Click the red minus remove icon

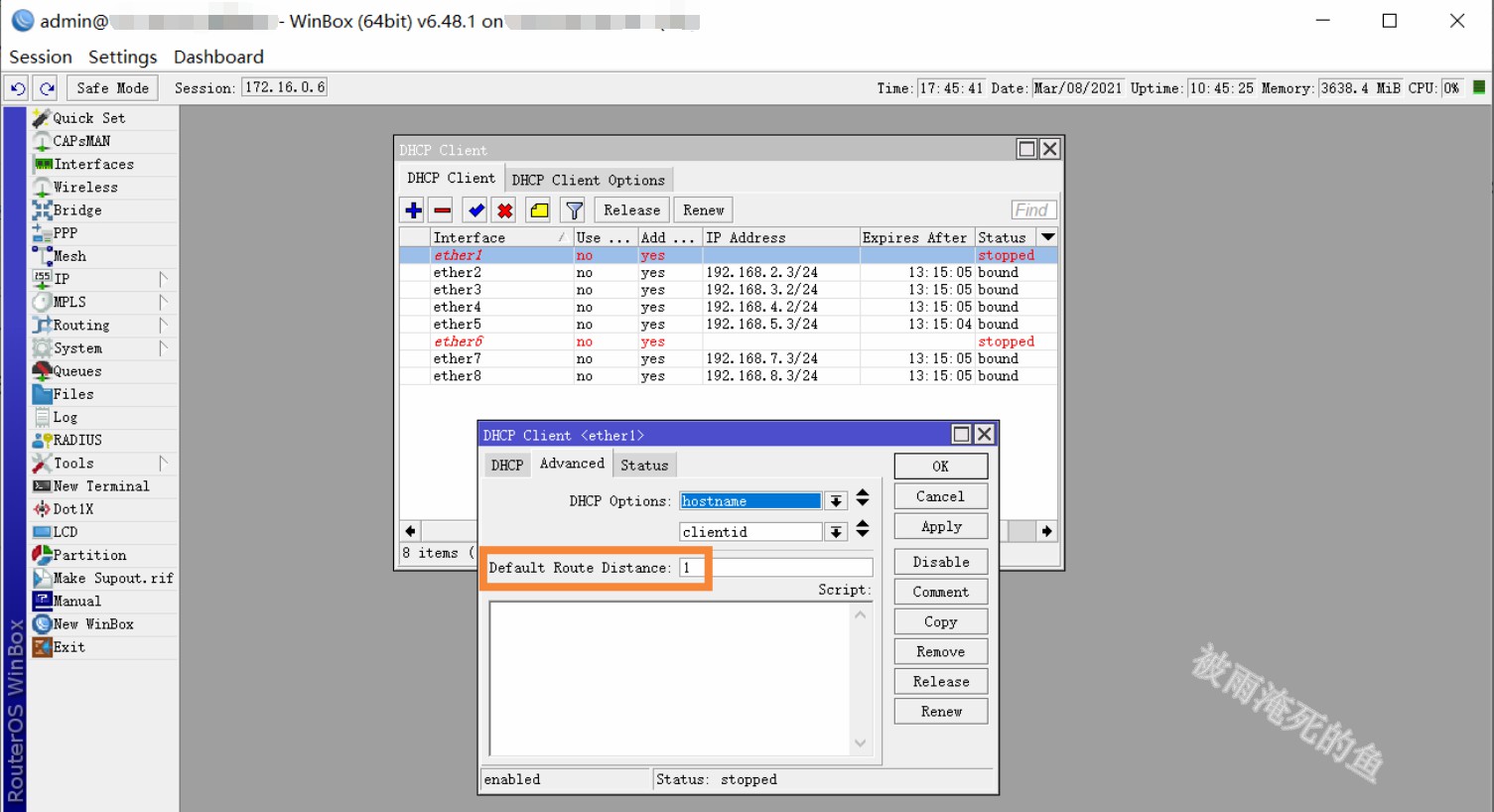tap(443, 210)
